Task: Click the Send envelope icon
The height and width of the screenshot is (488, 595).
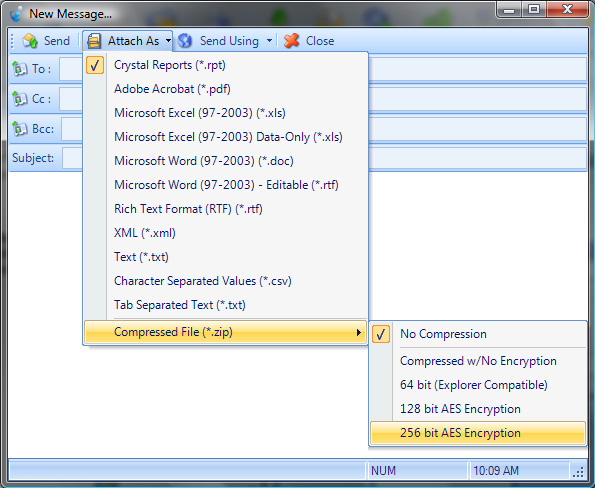Action: (x=30, y=41)
